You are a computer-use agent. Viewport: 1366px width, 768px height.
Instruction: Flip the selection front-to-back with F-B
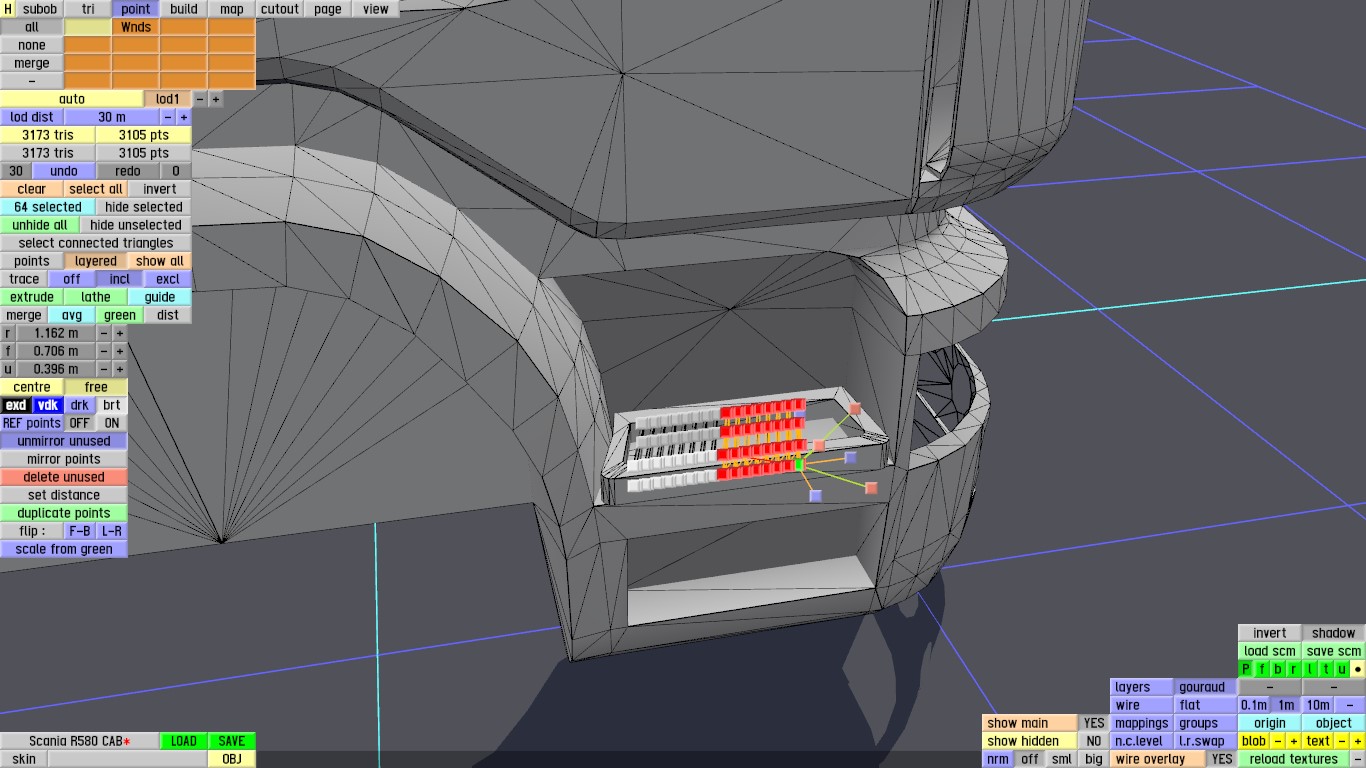[80, 531]
